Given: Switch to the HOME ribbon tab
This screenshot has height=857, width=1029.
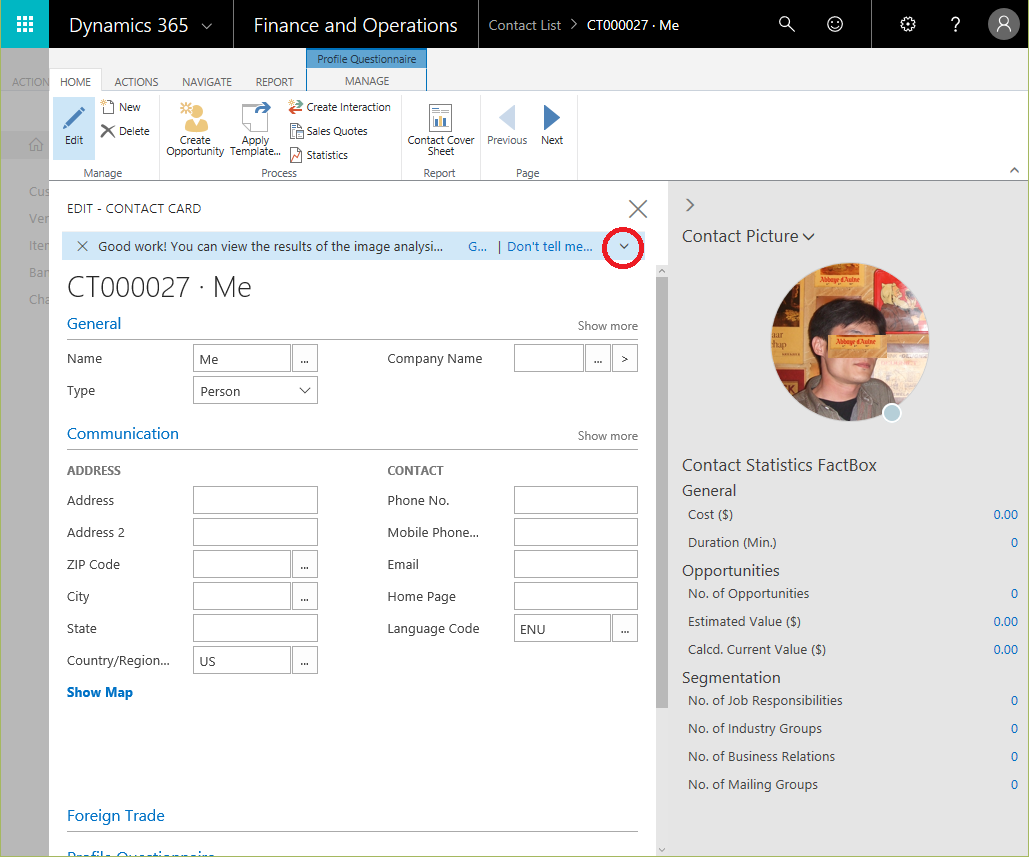Looking at the screenshot, I should pyautogui.click(x=75, y=82).
